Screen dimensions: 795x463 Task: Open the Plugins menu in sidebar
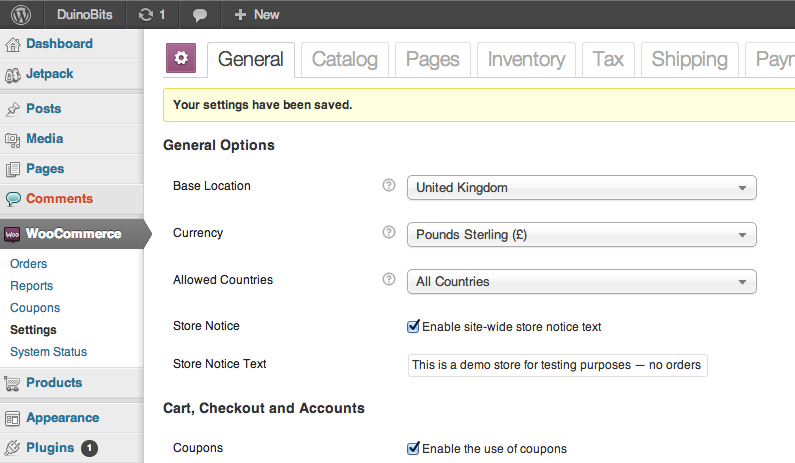point(50,448)
